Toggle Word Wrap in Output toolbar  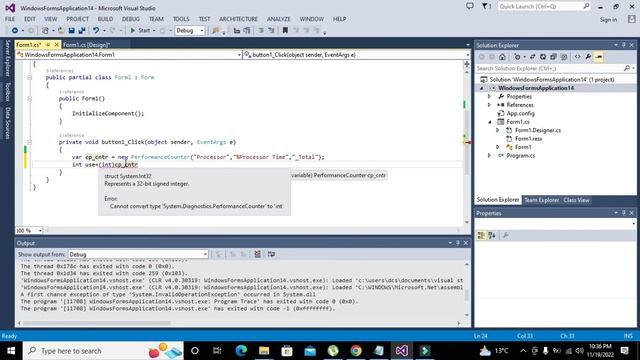271,254
